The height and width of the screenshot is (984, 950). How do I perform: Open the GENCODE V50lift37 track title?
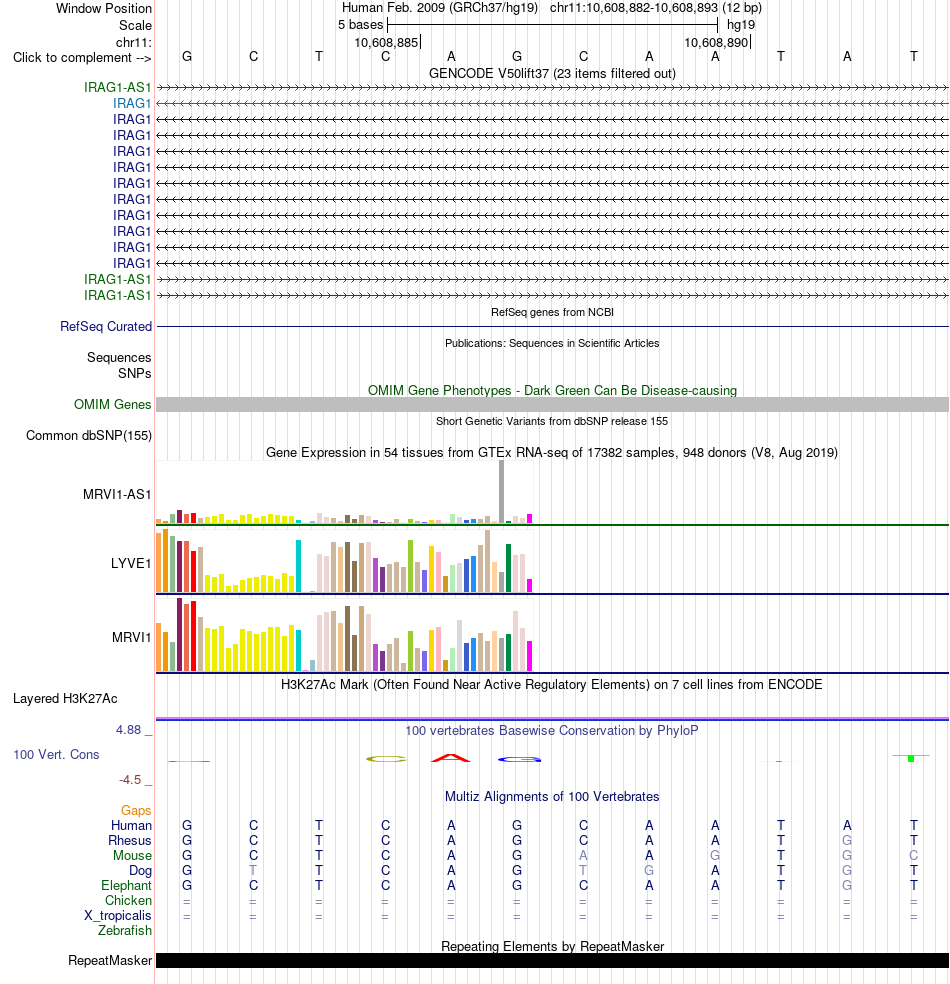[x=552, y=73]
